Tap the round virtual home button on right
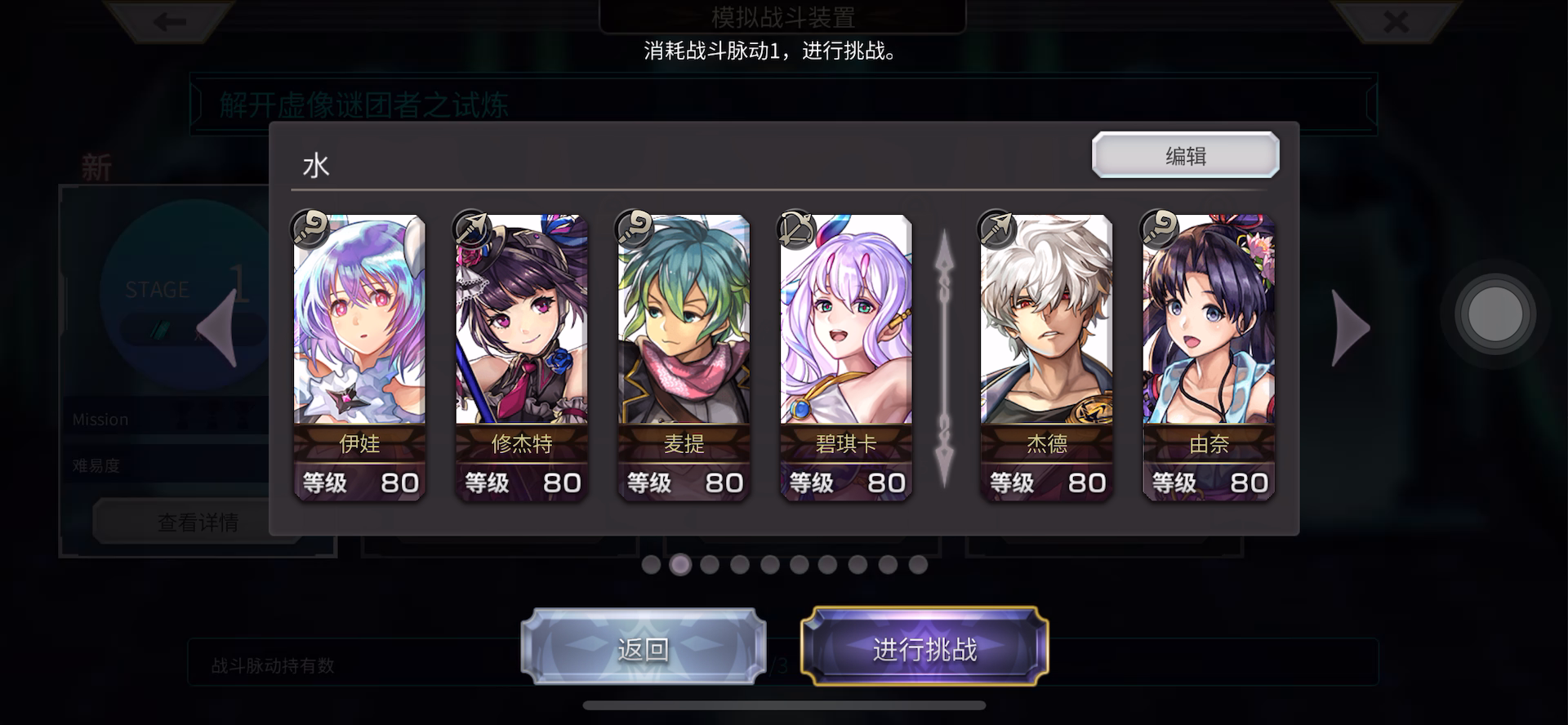Viewport: 1568px width, 725px height. point(1494,314)
